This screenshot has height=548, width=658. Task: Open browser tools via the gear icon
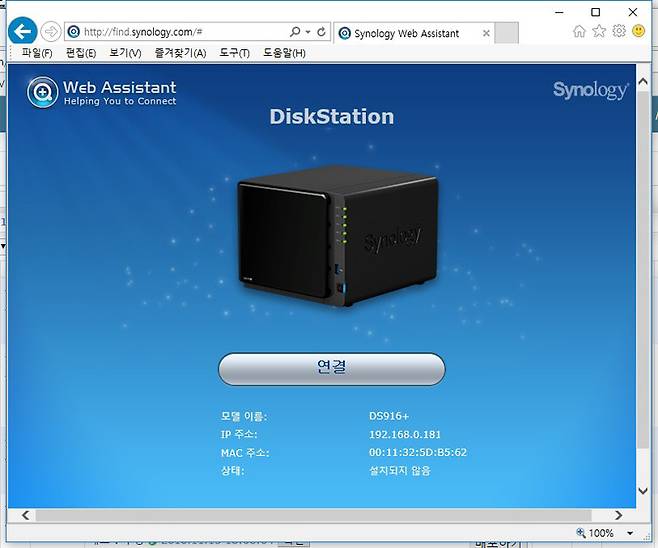tap(619, 31)
